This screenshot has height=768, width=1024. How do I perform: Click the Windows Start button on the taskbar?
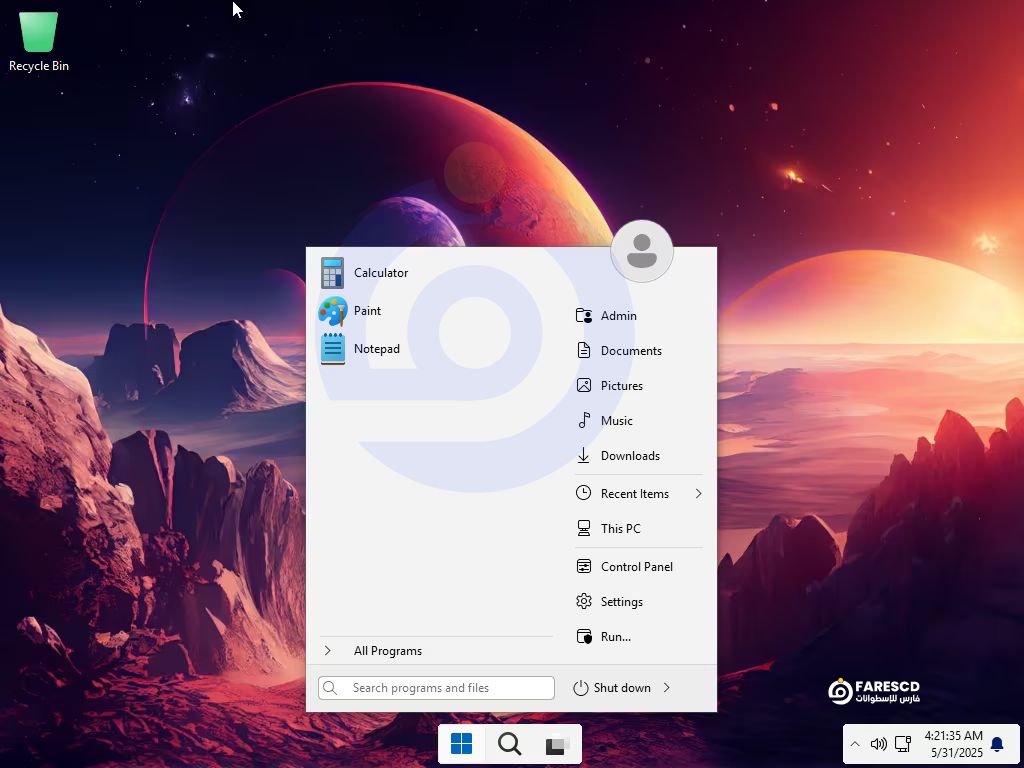(461, 744)
